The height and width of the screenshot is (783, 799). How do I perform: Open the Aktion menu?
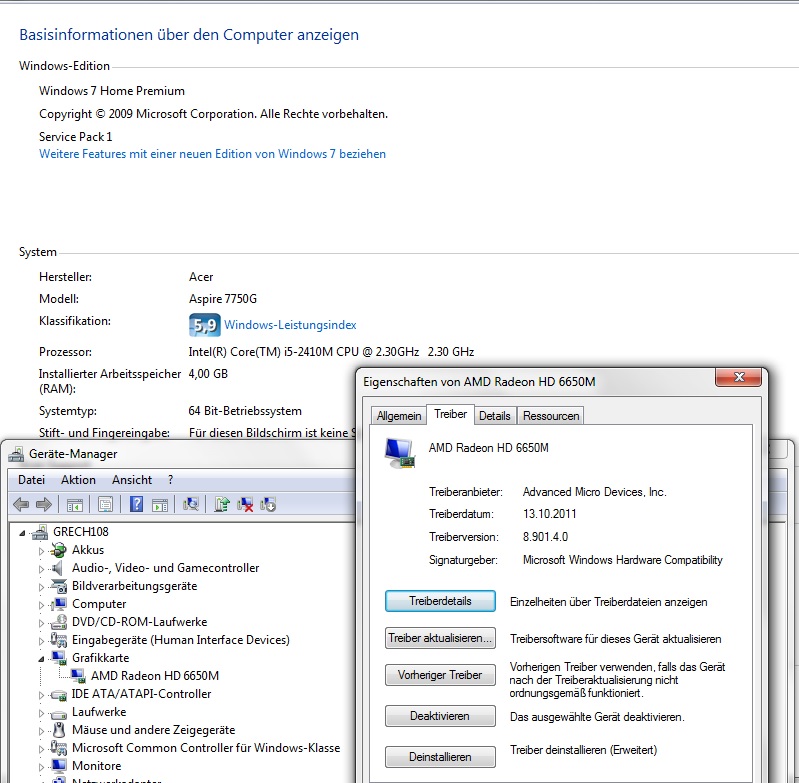(78, 480)
